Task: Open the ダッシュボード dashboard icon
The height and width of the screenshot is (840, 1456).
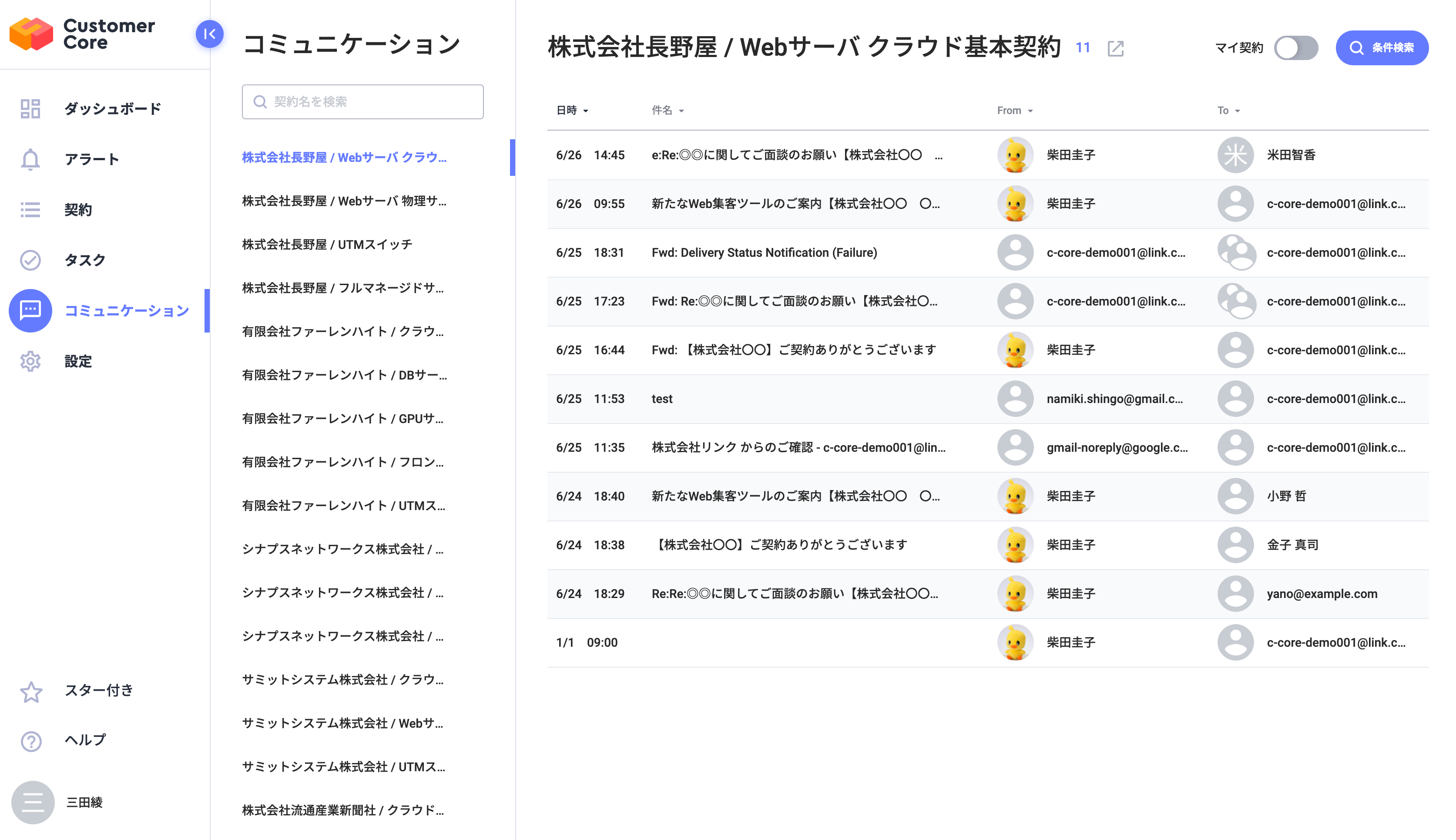Action: coord(30,108)
